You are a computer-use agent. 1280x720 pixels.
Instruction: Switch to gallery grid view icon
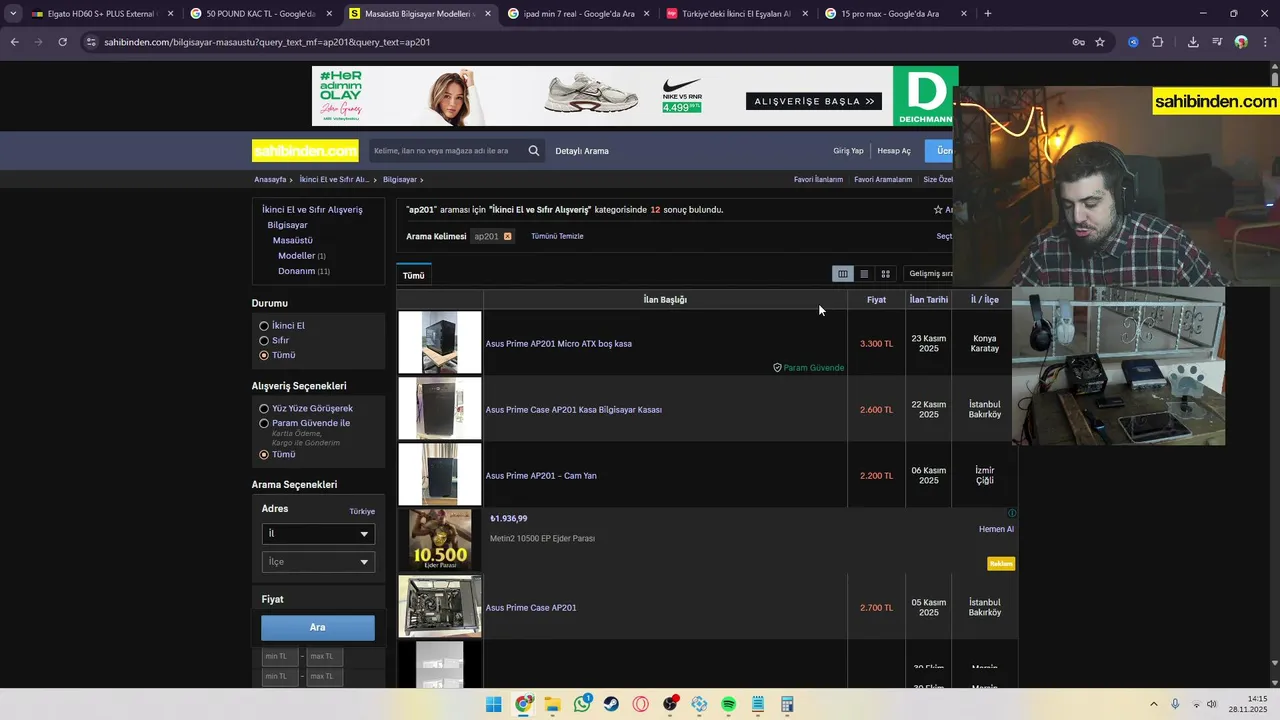(x=885, y=274)
